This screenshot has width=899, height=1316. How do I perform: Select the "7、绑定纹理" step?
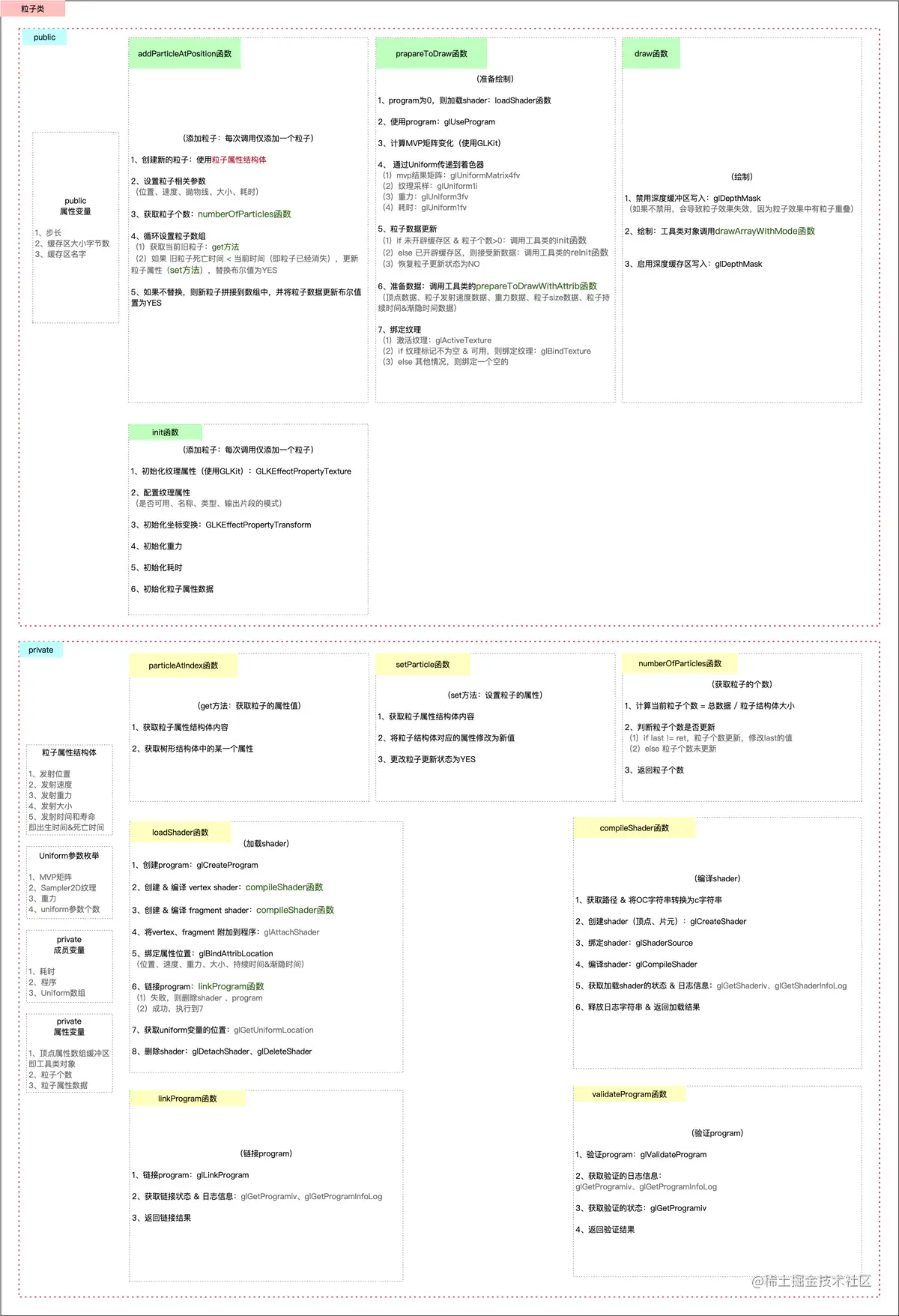(399, 330)
